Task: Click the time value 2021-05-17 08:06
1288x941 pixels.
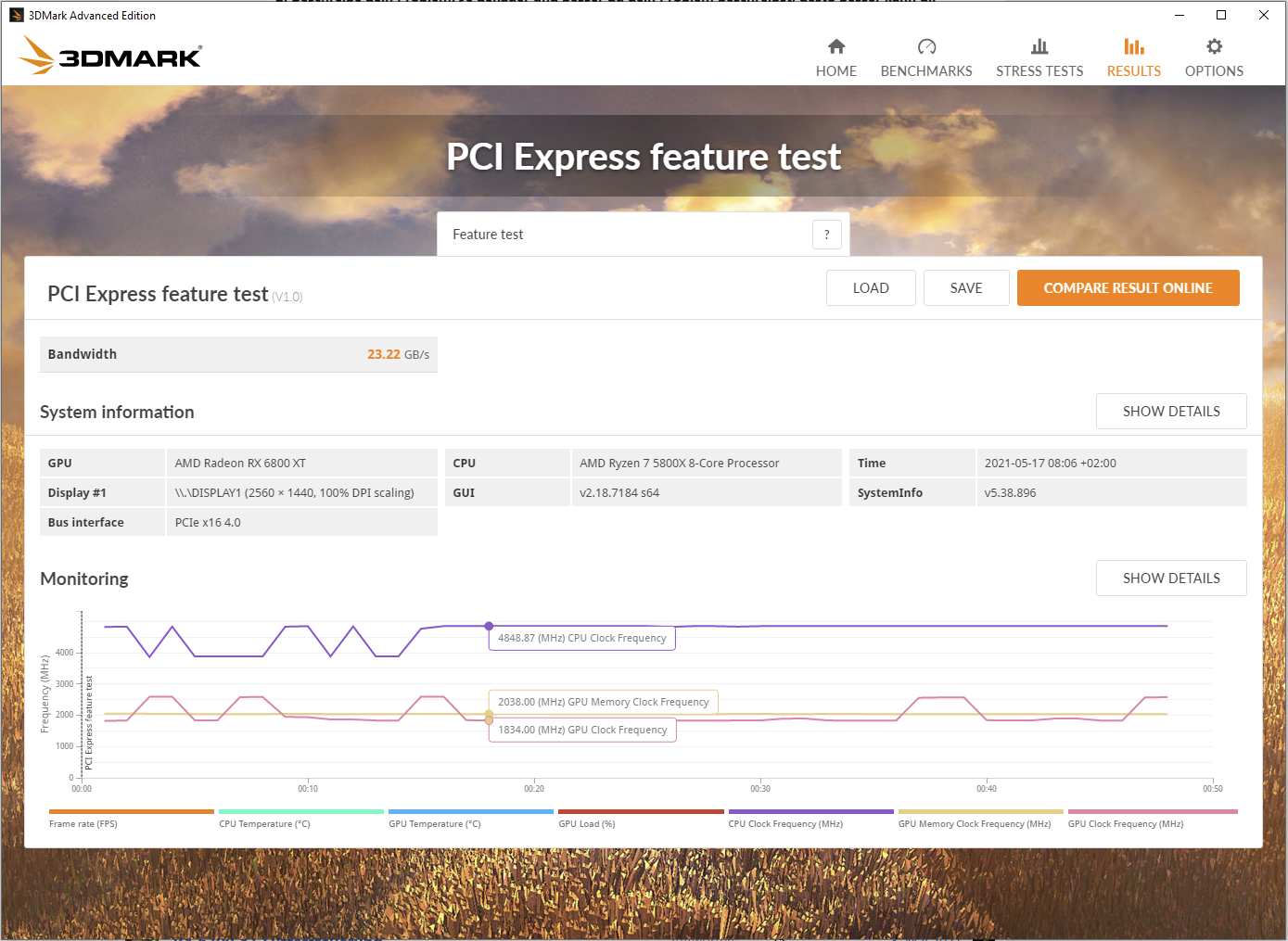Action: [1112, 464]
